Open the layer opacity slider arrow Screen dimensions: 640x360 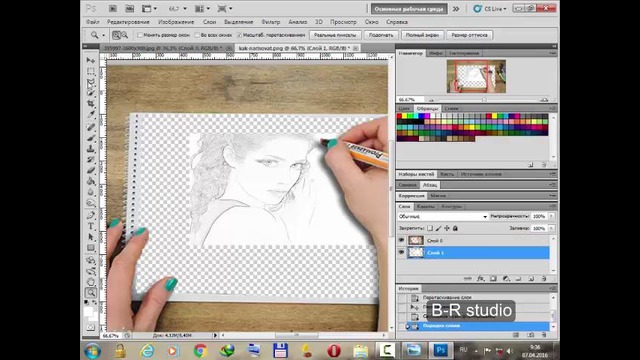(x=551, y=216)
